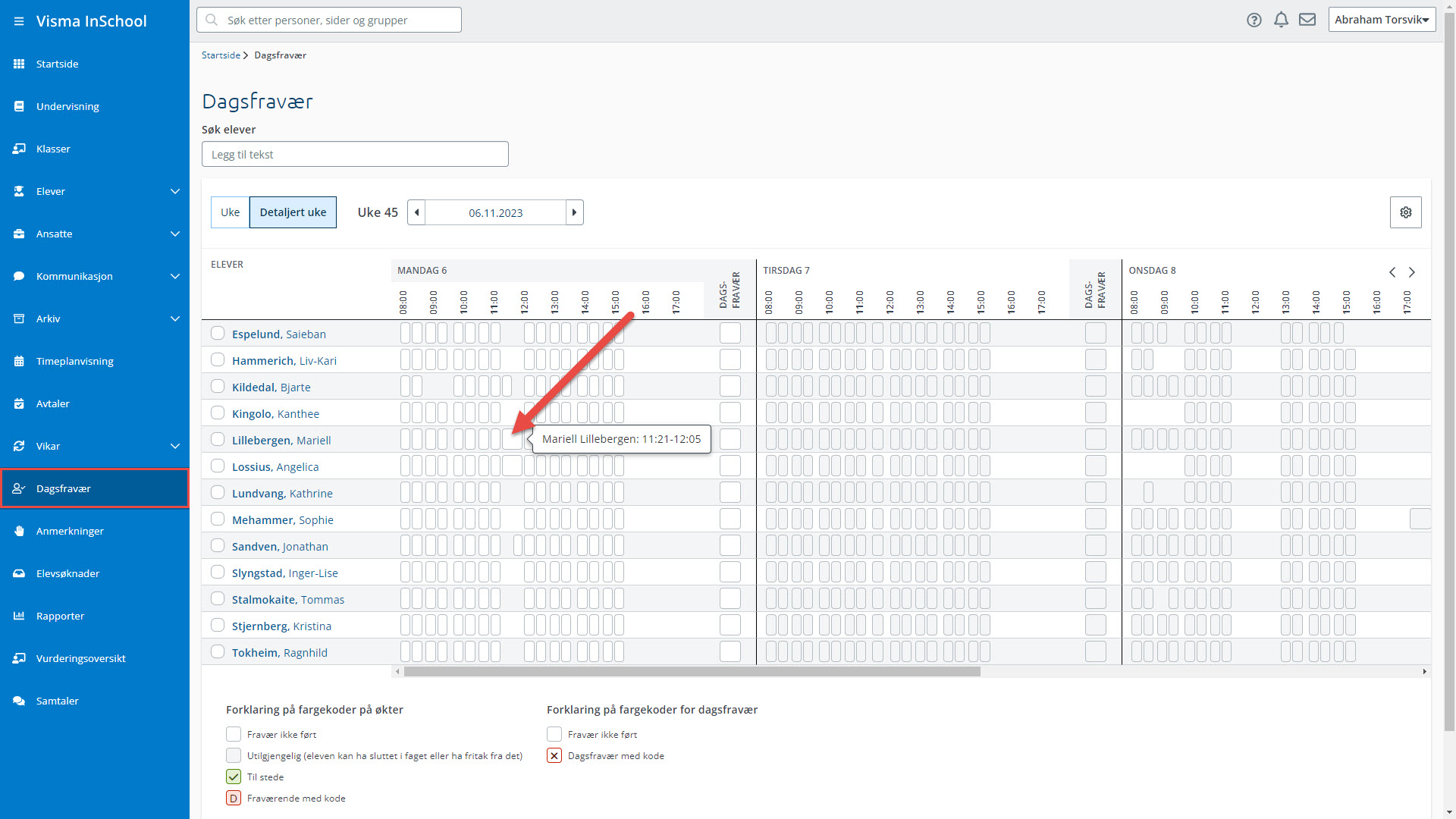Open the notifications bell icon
The height and width of the screenshot is (819, 1456).
coord(1281,20)
